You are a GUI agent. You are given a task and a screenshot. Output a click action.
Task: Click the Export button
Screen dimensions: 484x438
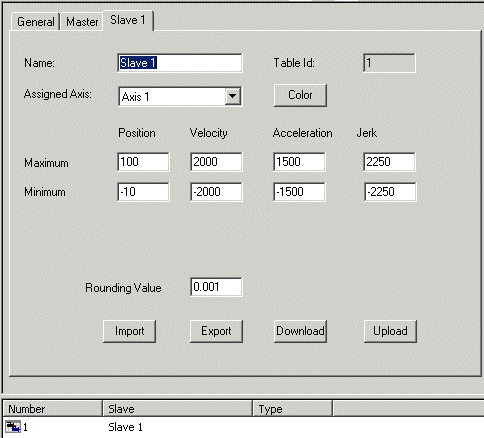216,331
